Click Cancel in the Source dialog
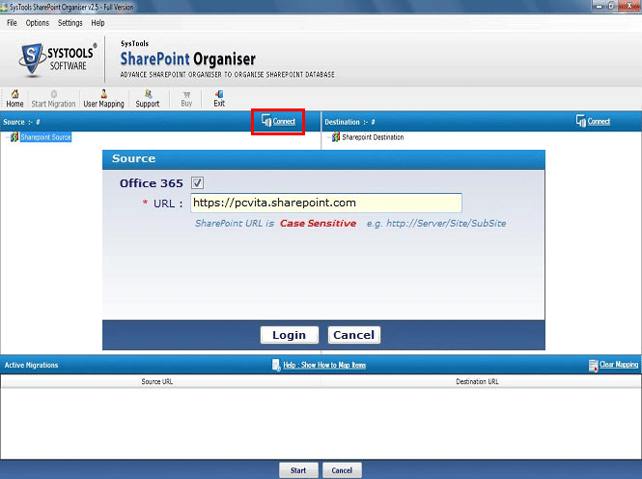The height and width of the screenshot is (479, 642). 354,335
